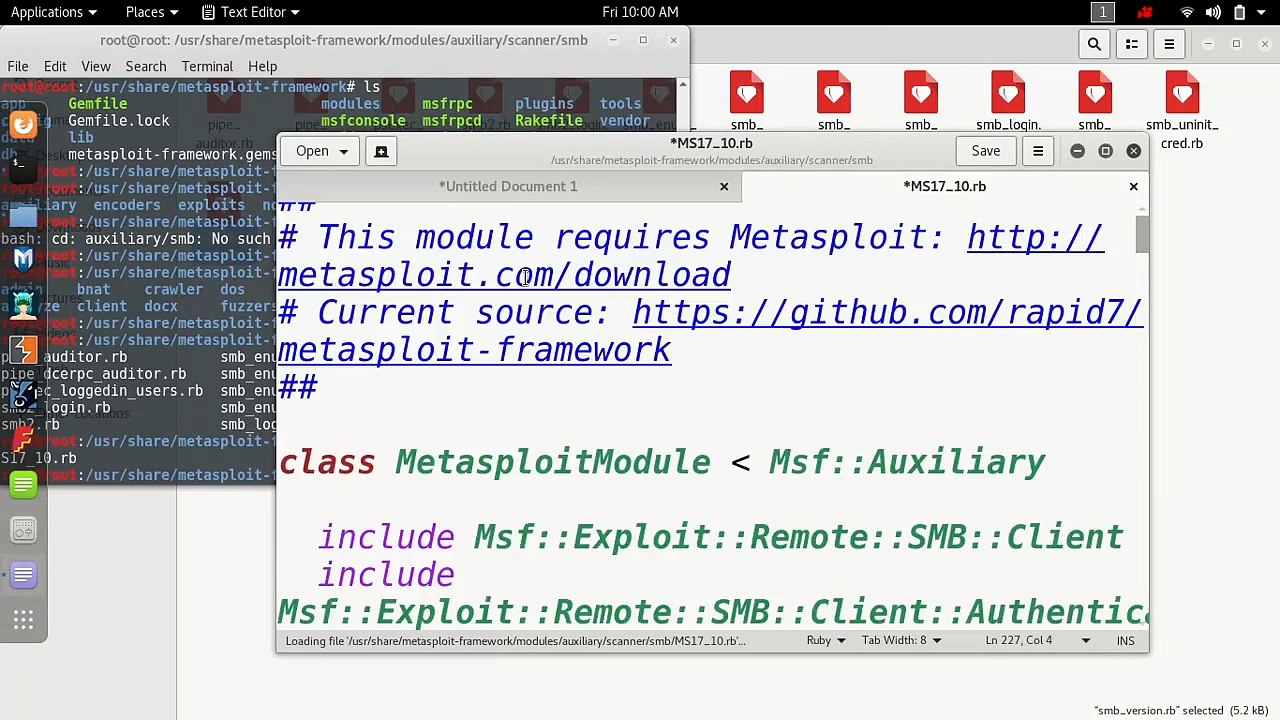Open the tweaks tool icon in dock
1280x720 pixels.
(24, 530)
